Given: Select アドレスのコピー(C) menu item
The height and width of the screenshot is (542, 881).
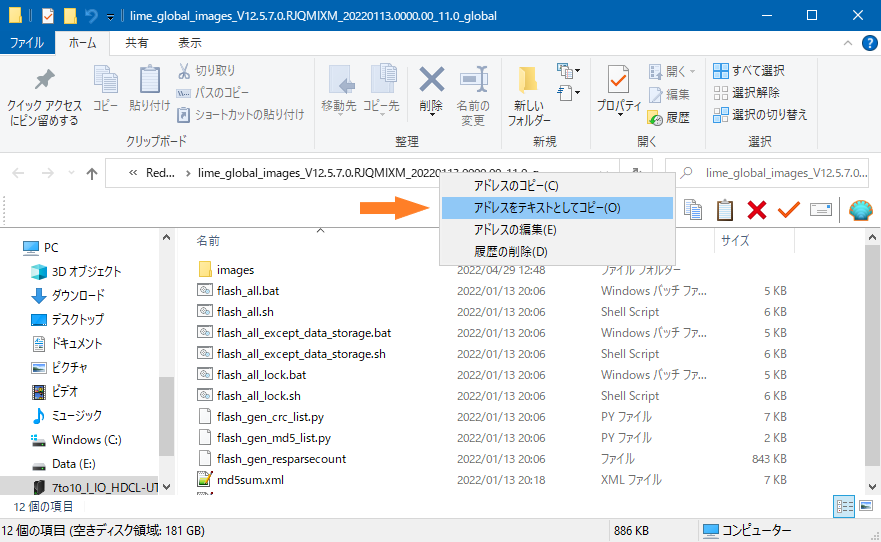Looking at the screenshot, I should click(557, 186).
